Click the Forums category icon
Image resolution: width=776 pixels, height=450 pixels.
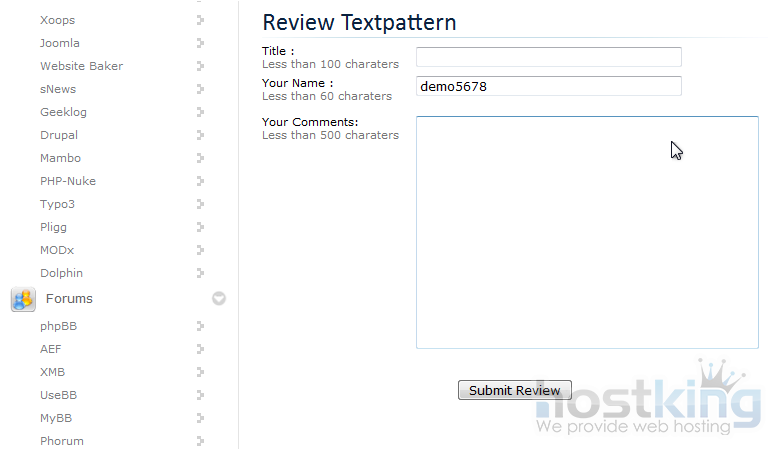point(23,299)
